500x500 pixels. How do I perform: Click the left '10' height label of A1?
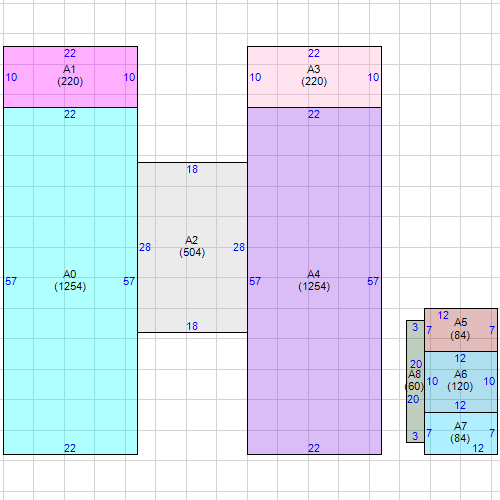click(x=11, y=77)
